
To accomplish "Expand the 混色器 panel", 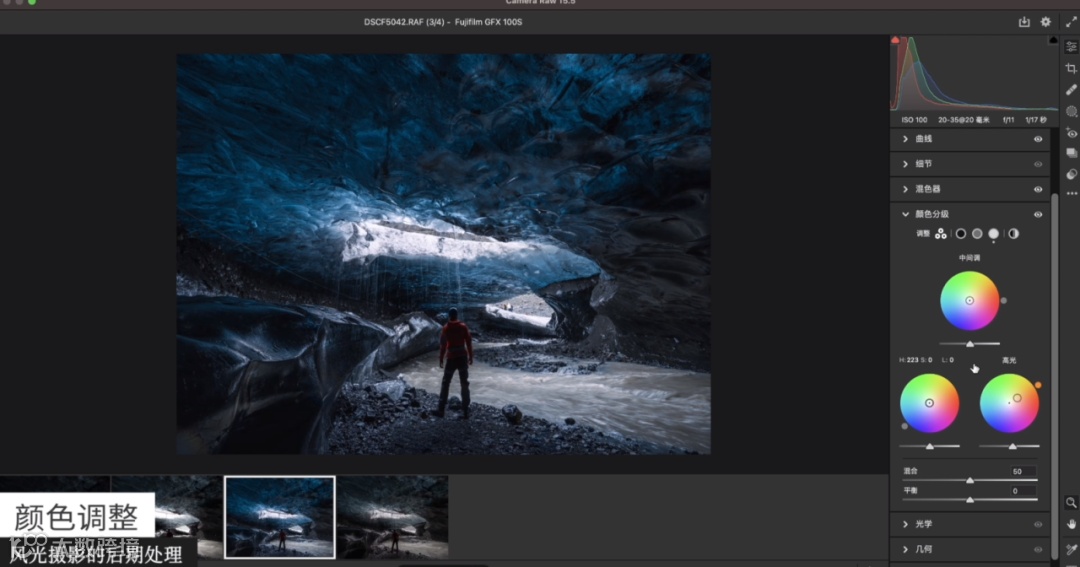I will (x=906, y=189).
